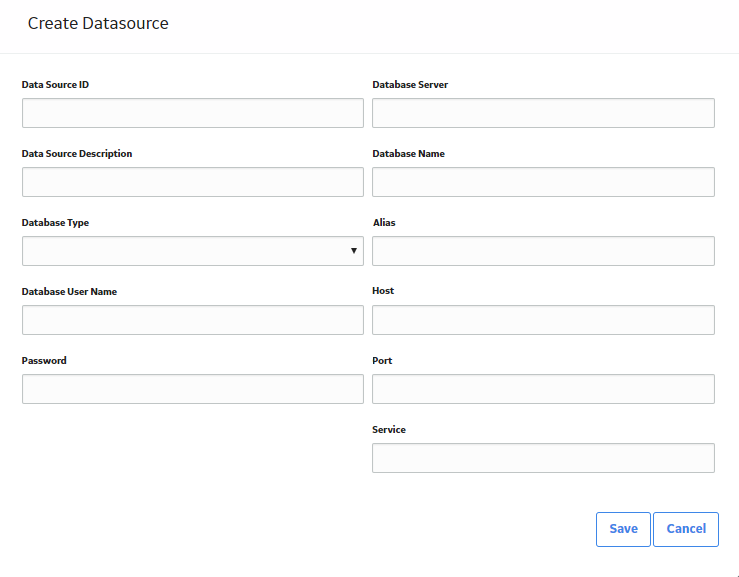Viewport: 739px width, 577px height.
Task: Click the Database Server input box
Action: pyautogui.click(x=543, y=113)
